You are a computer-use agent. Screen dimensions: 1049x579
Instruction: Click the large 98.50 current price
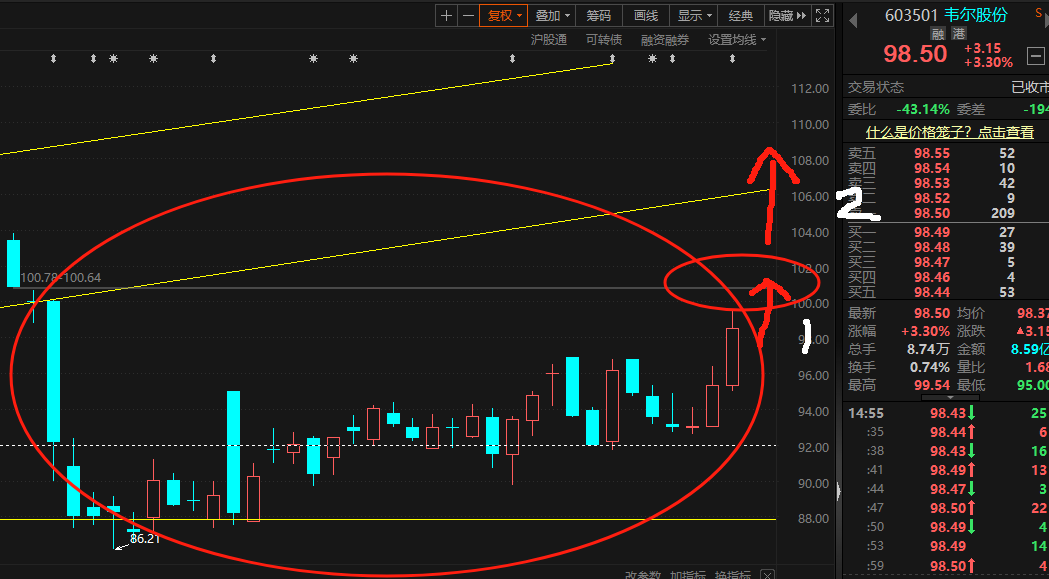pyautogui.click(x=915, y=54)
